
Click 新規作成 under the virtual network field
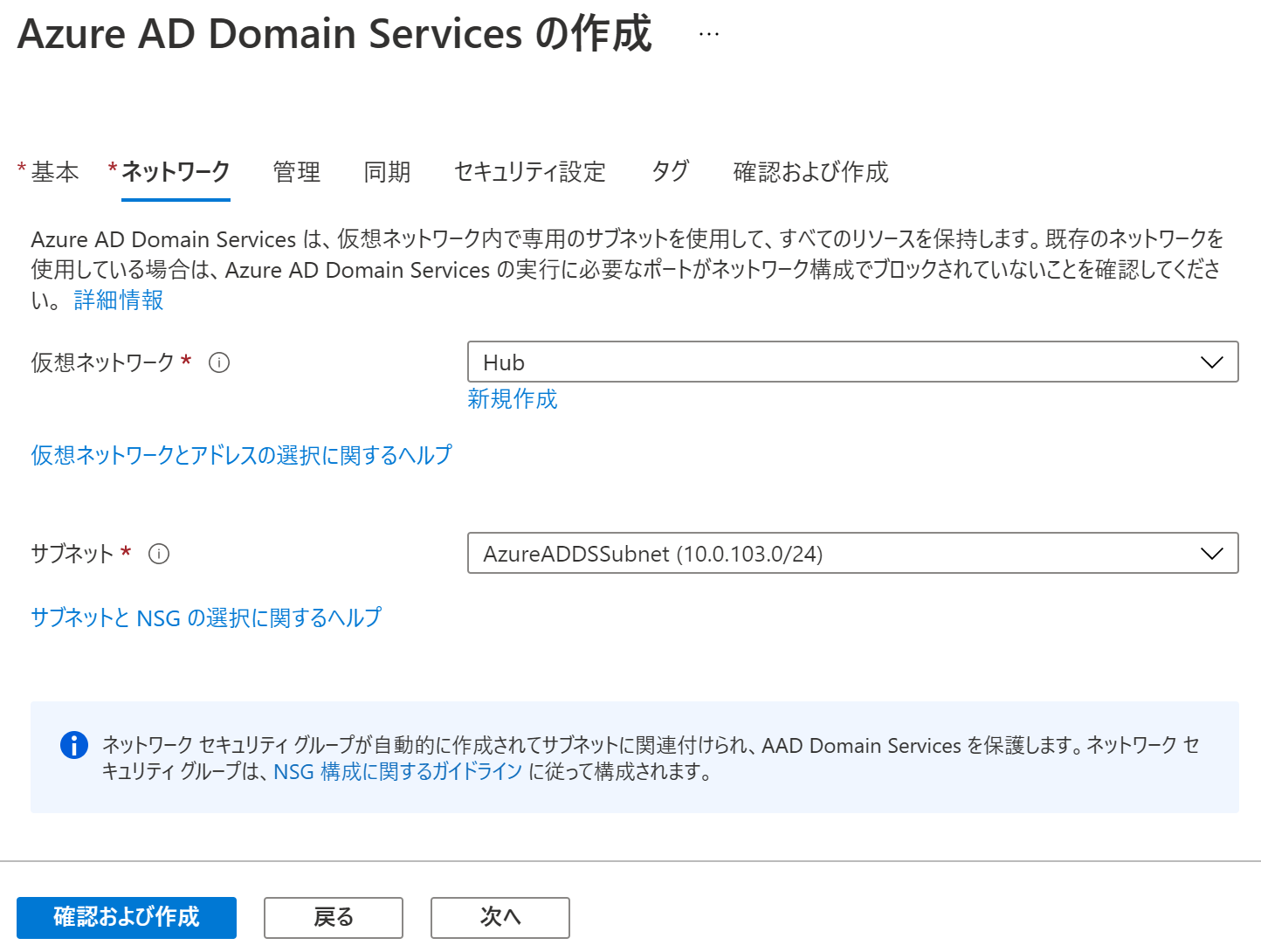[513, 399]
